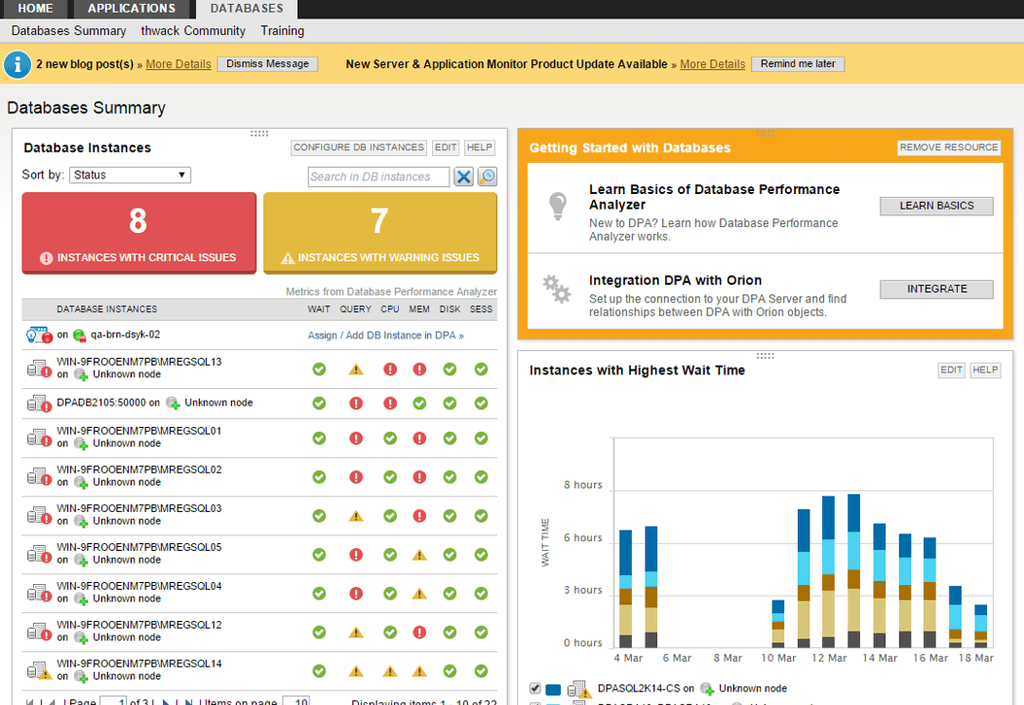Image resolution: width=1024 pixels, height=705 pixels.
Task: Open DPADB2105:50000 instance link
Action: coord(101,403)
